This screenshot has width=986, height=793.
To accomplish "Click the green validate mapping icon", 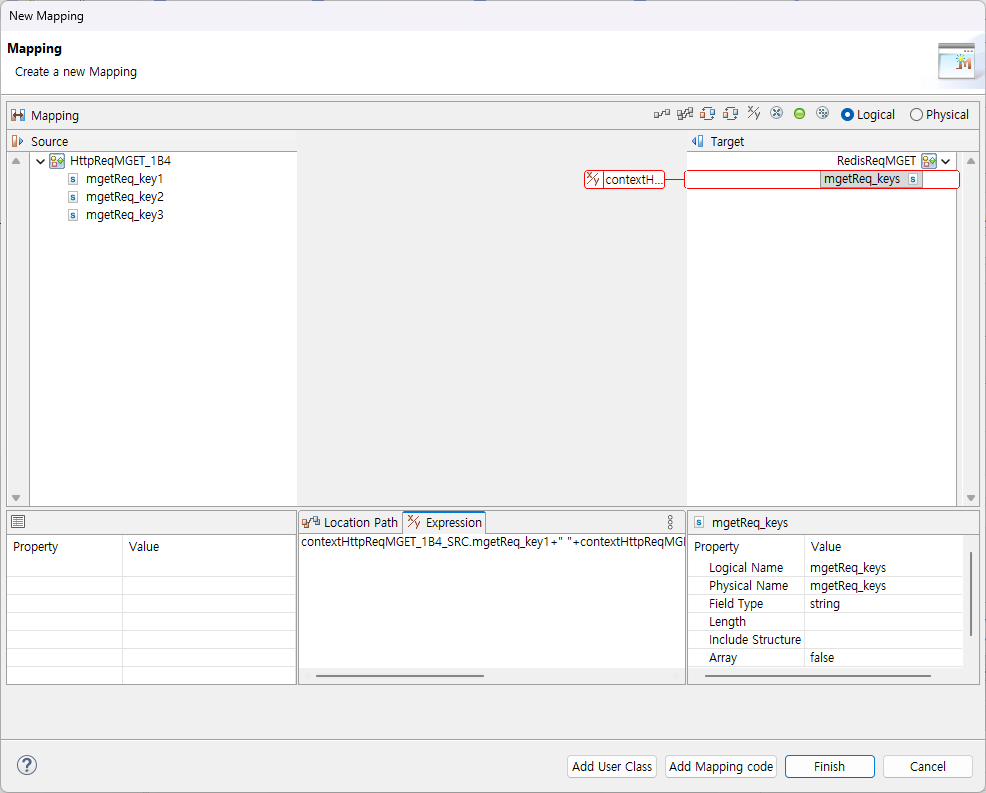I will point(798,113).
